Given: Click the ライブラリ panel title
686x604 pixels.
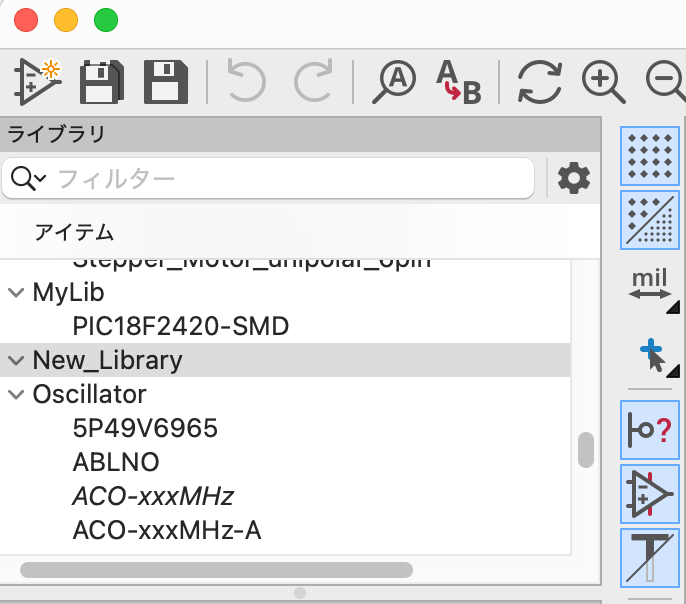Looking at the screenshot, I should pyautogui.click(x=56, y=134).
